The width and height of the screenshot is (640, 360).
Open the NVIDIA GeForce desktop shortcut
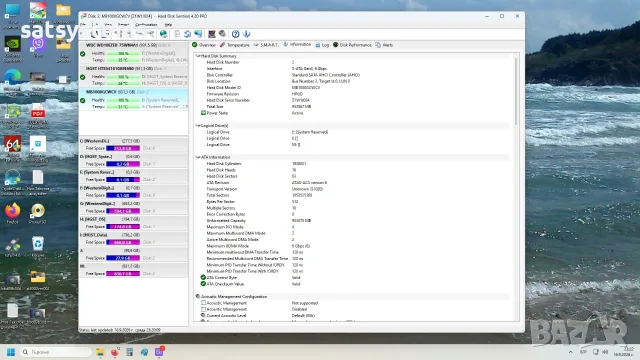click(x=12, y=49)
